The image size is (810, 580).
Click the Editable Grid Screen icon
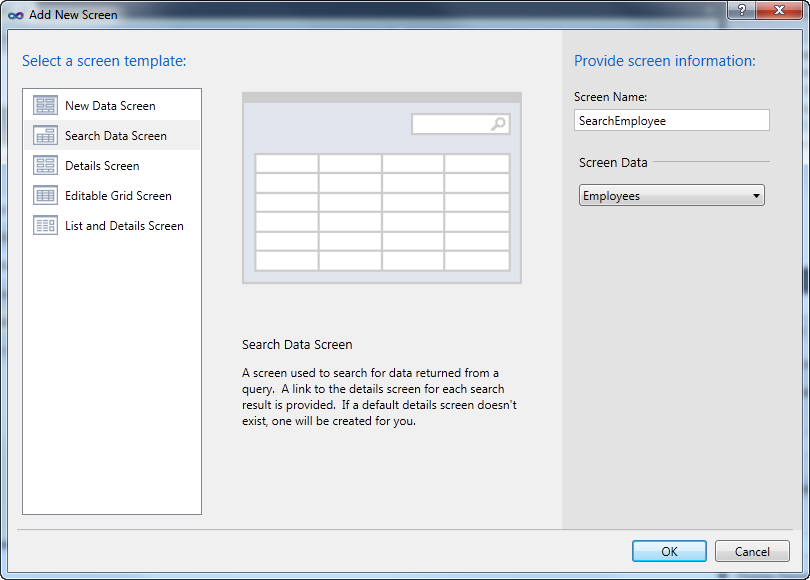(45, 195)
